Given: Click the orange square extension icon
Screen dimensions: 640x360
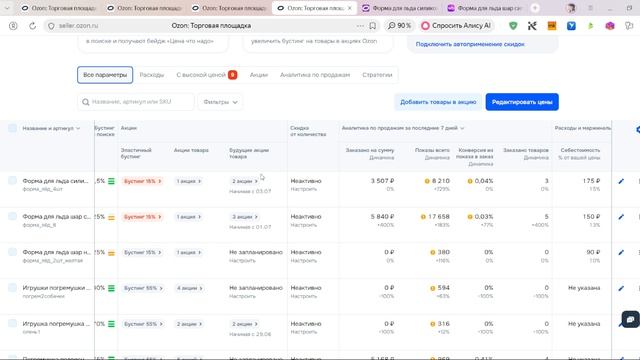Looking at the screenshot, I should [x=552, y=26].
